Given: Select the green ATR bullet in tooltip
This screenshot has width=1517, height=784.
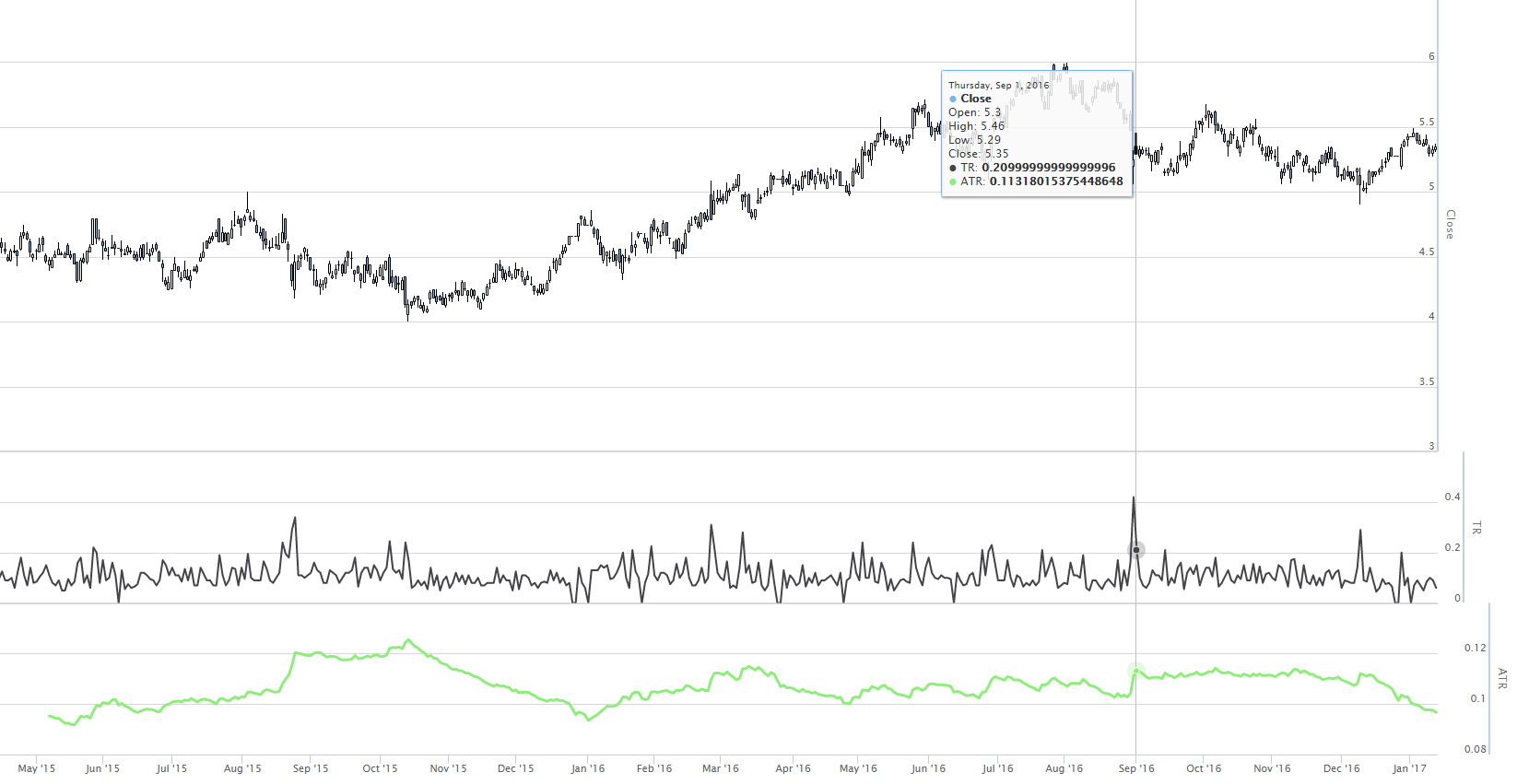Looking at the screenshot, I should point(953,181).
